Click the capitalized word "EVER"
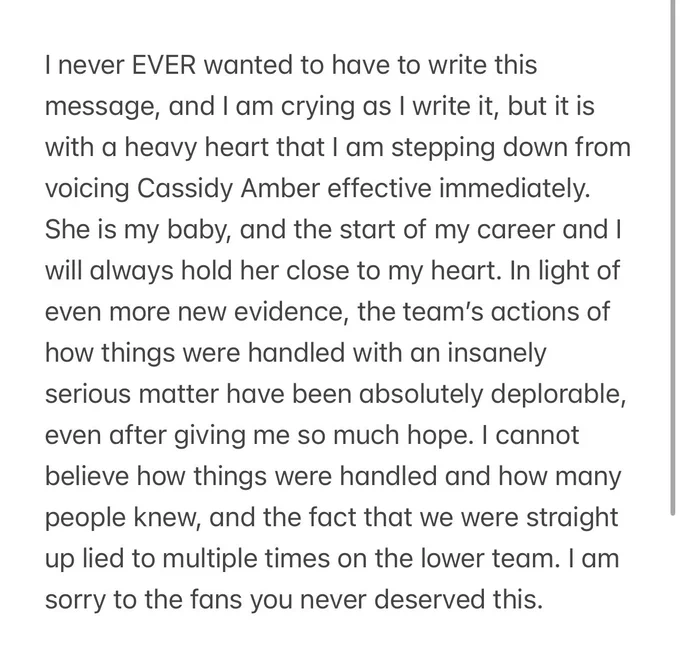Image resolution: width=680 pixels, height=648 pixels. [x=164, y=65]
